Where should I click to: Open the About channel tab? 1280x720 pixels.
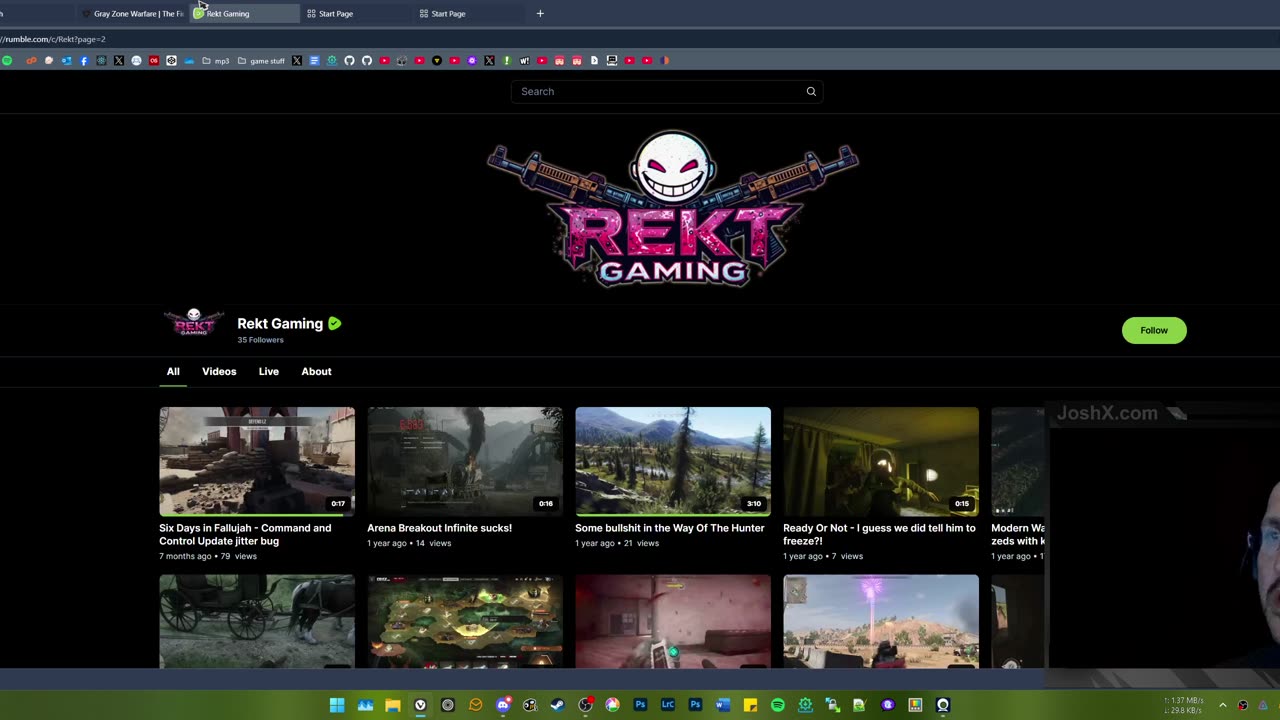pos(316,371)
